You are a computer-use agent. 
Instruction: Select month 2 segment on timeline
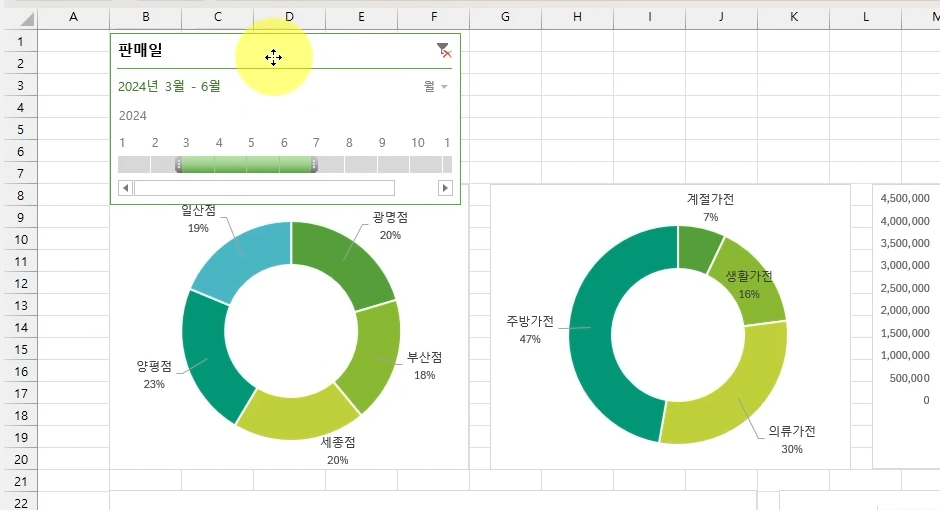point(164,164)
